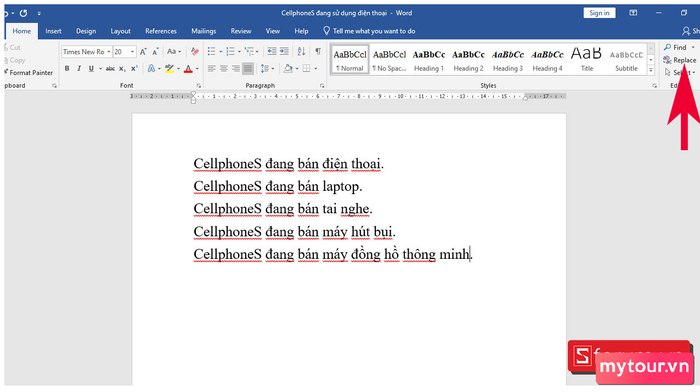Screen dimensions: 700x392
Task: Switch to the Layout tab
Action: (x=121, y=31)
